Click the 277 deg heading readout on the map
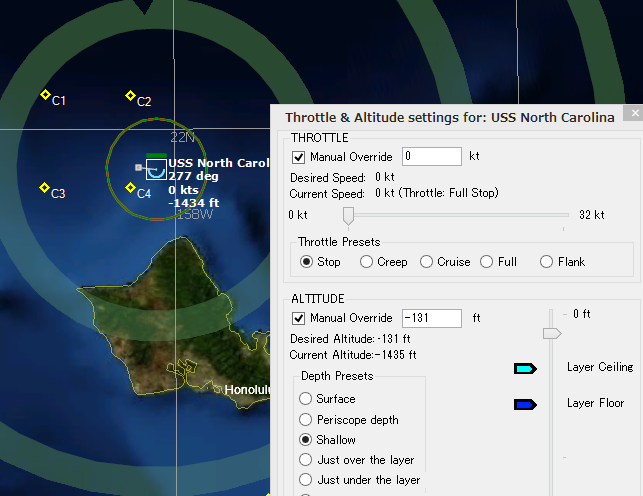This screenshot has height=496, width=643. pos(194,176)
